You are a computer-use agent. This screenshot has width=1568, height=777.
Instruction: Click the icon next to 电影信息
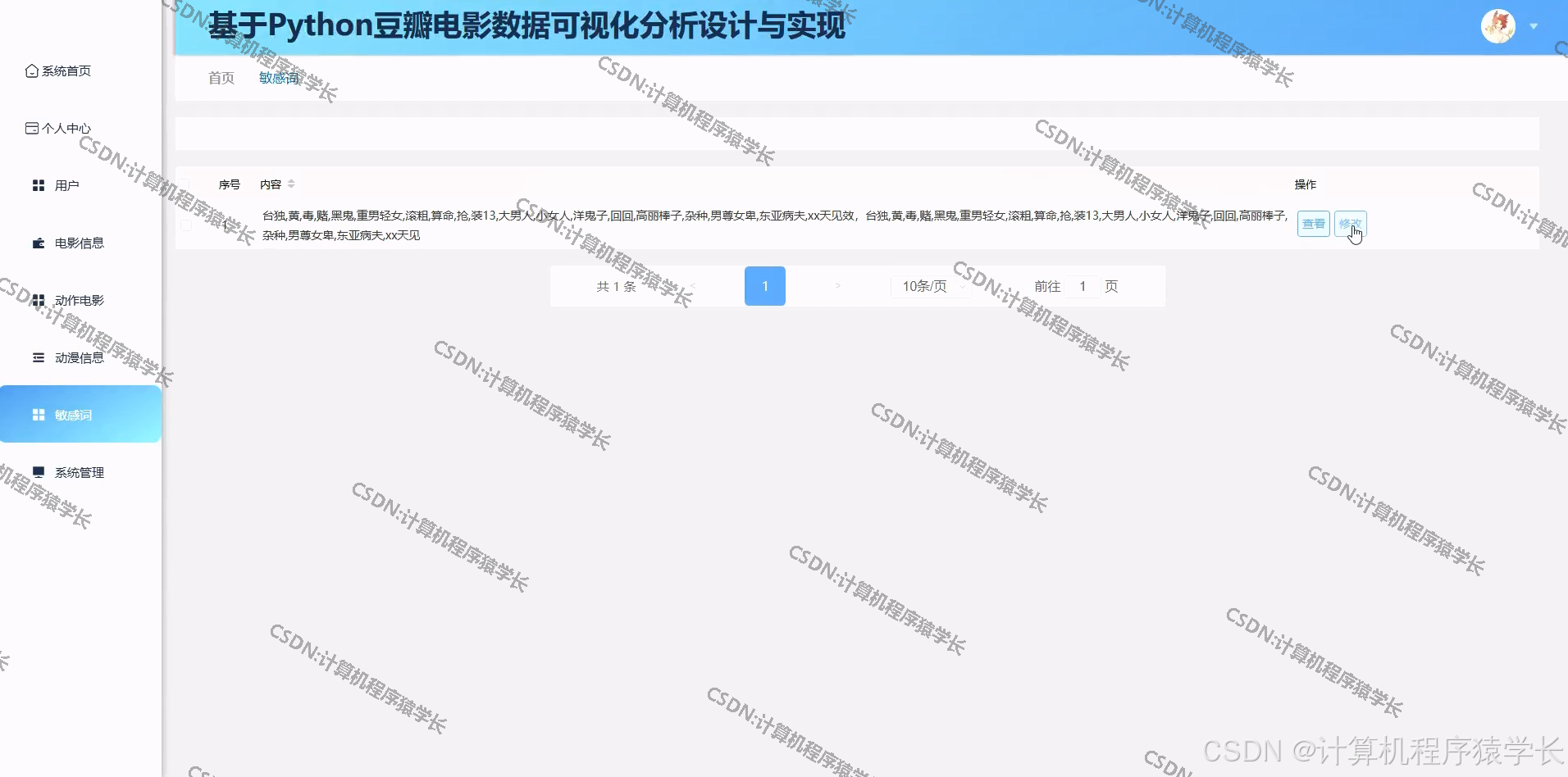[38, 243]
